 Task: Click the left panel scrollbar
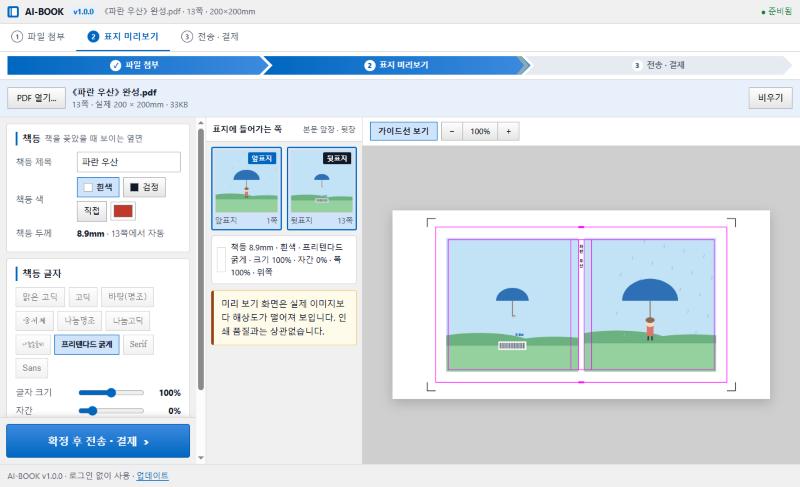tap(201, 259)
